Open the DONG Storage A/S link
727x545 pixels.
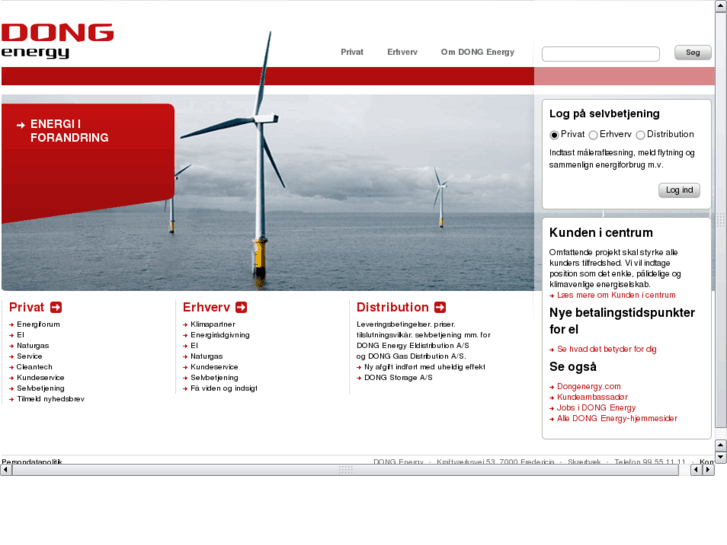coord(398,378)
